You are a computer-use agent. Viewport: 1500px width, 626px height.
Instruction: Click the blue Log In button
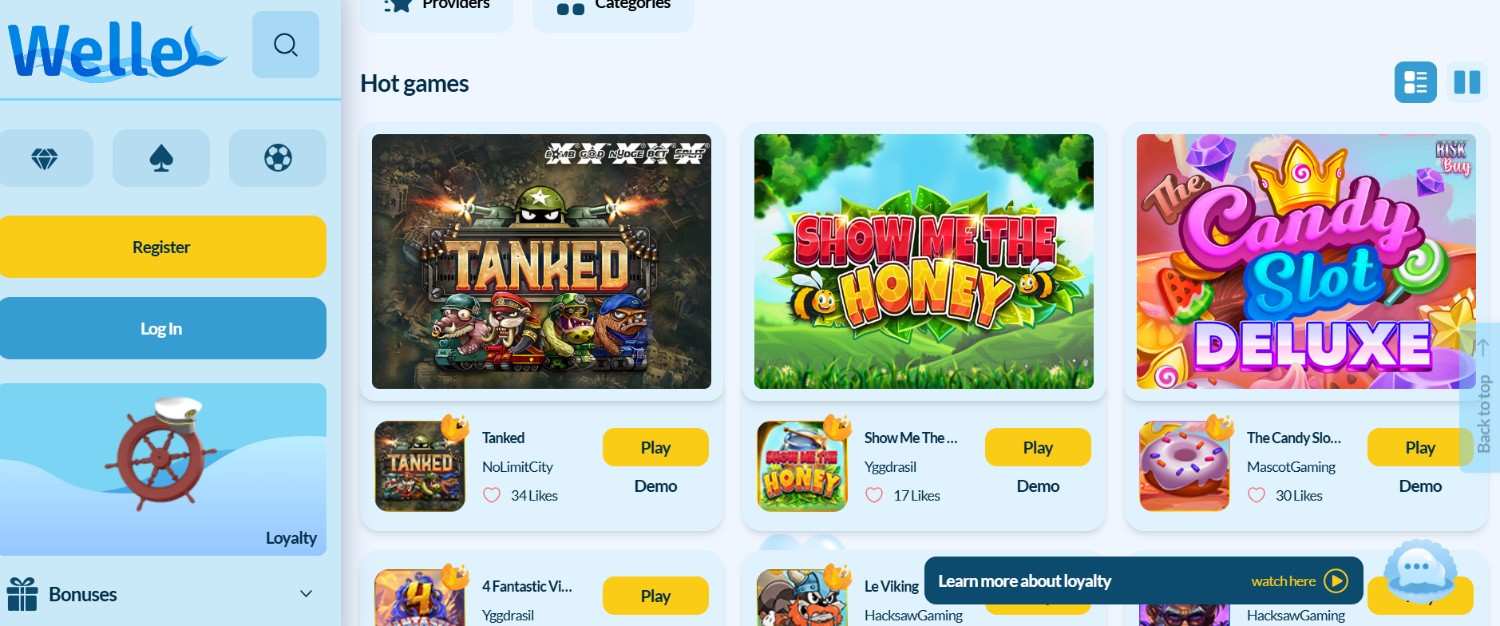[161, 328]
